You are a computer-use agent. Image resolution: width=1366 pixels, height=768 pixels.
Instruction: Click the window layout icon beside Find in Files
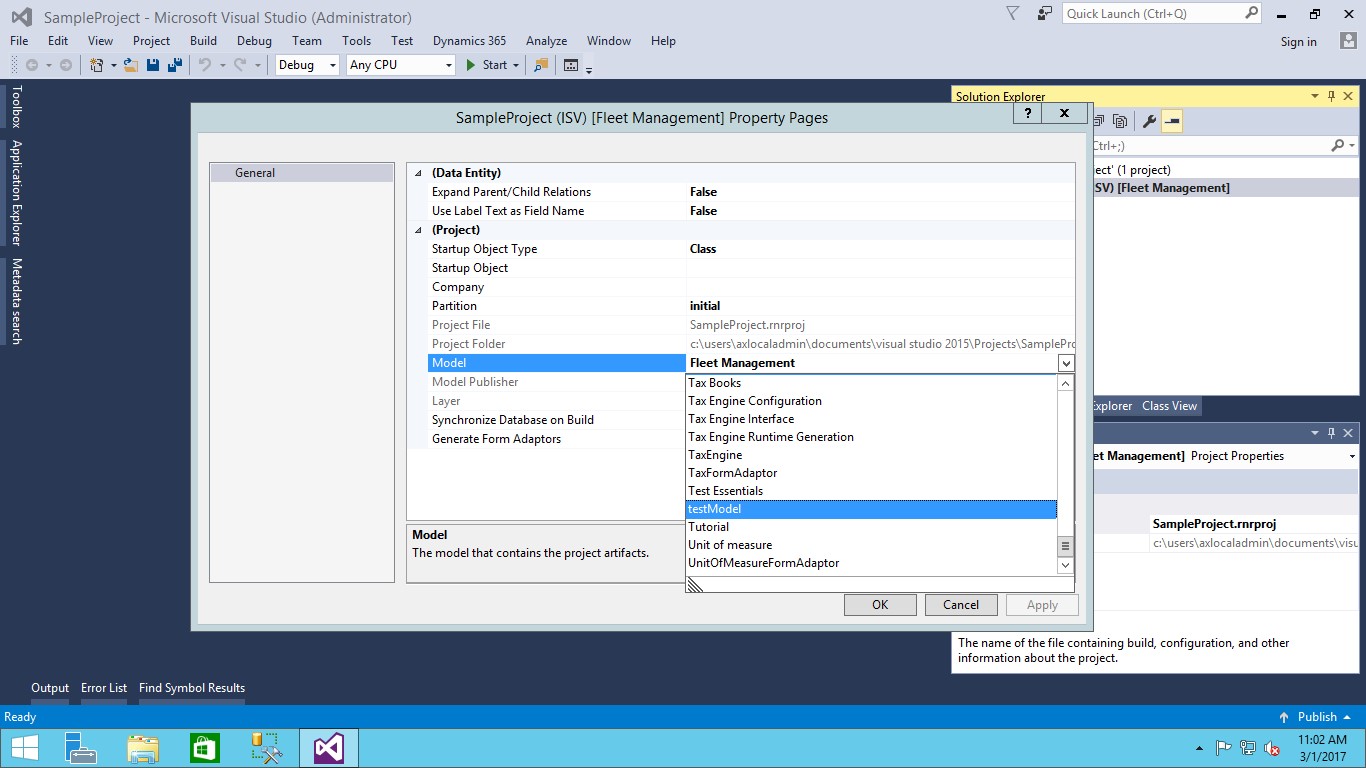571,65
